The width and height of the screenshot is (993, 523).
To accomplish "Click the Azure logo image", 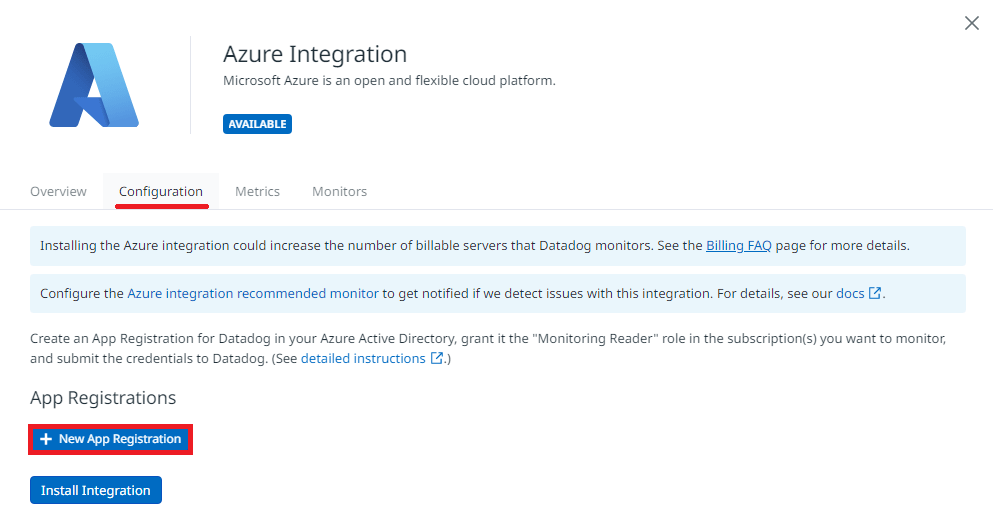I will [x=94, y=85].
